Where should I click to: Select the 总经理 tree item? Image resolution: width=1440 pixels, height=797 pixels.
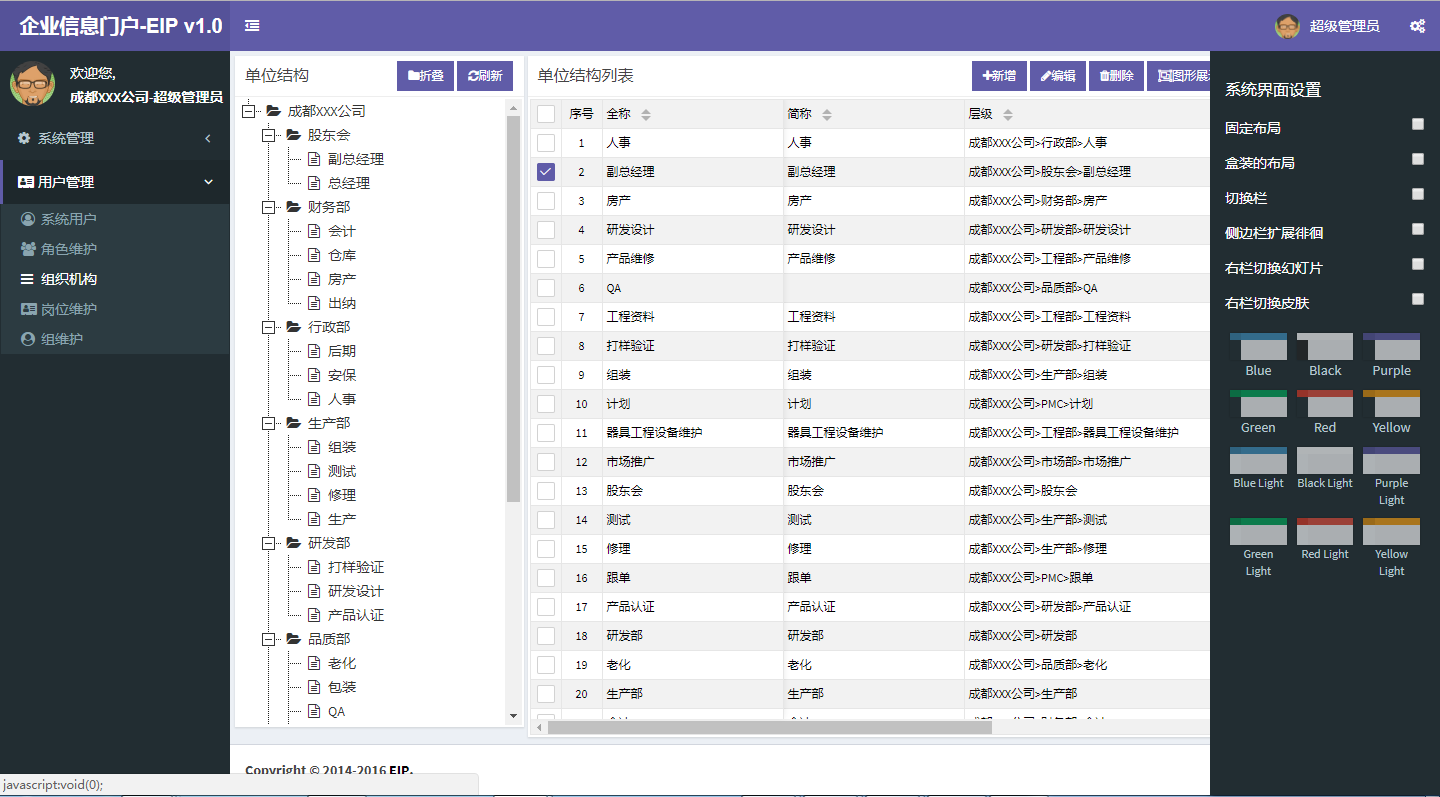click(349, 183)
